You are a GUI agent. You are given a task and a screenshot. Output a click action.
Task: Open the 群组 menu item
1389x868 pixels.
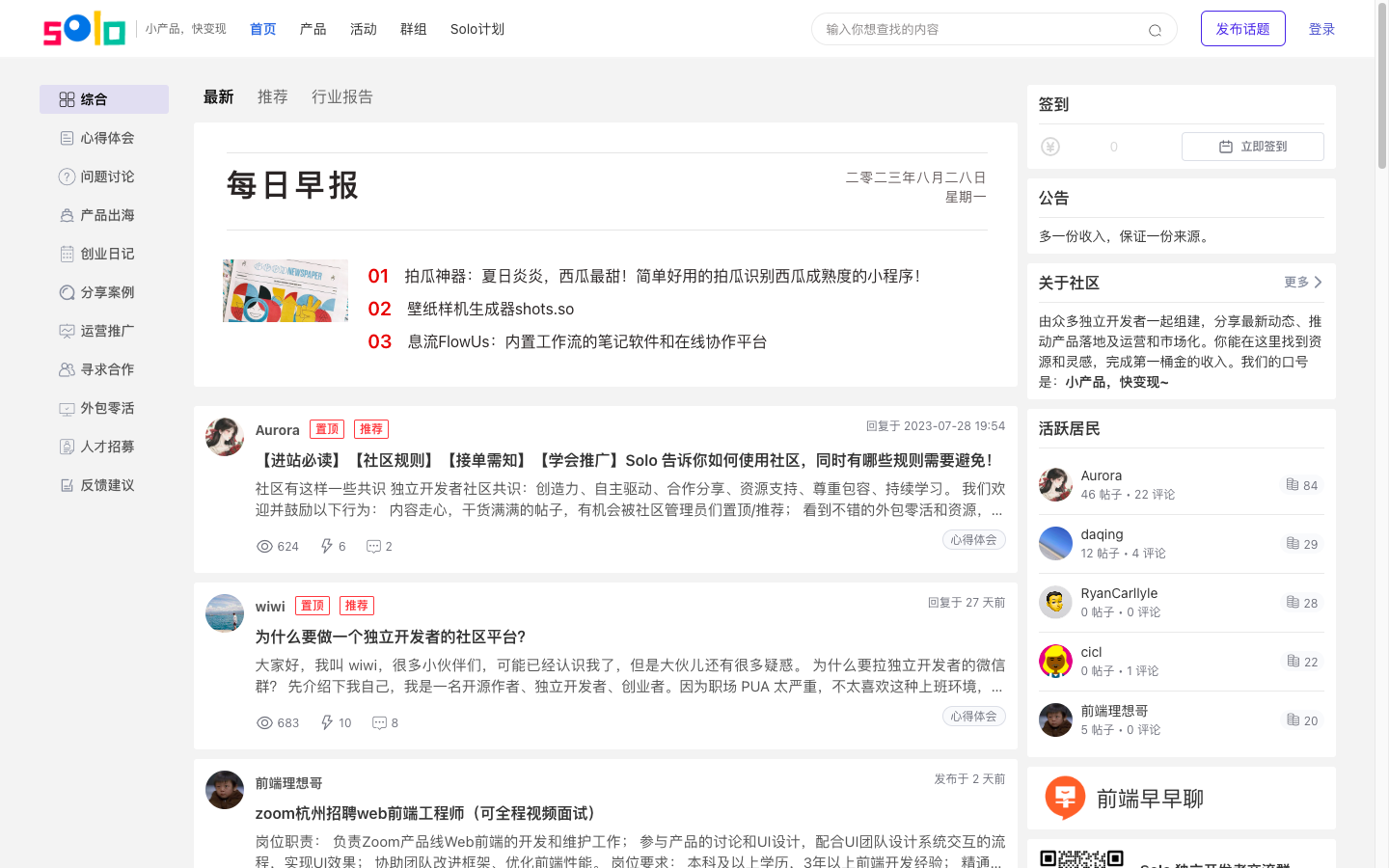pos(413,29)
